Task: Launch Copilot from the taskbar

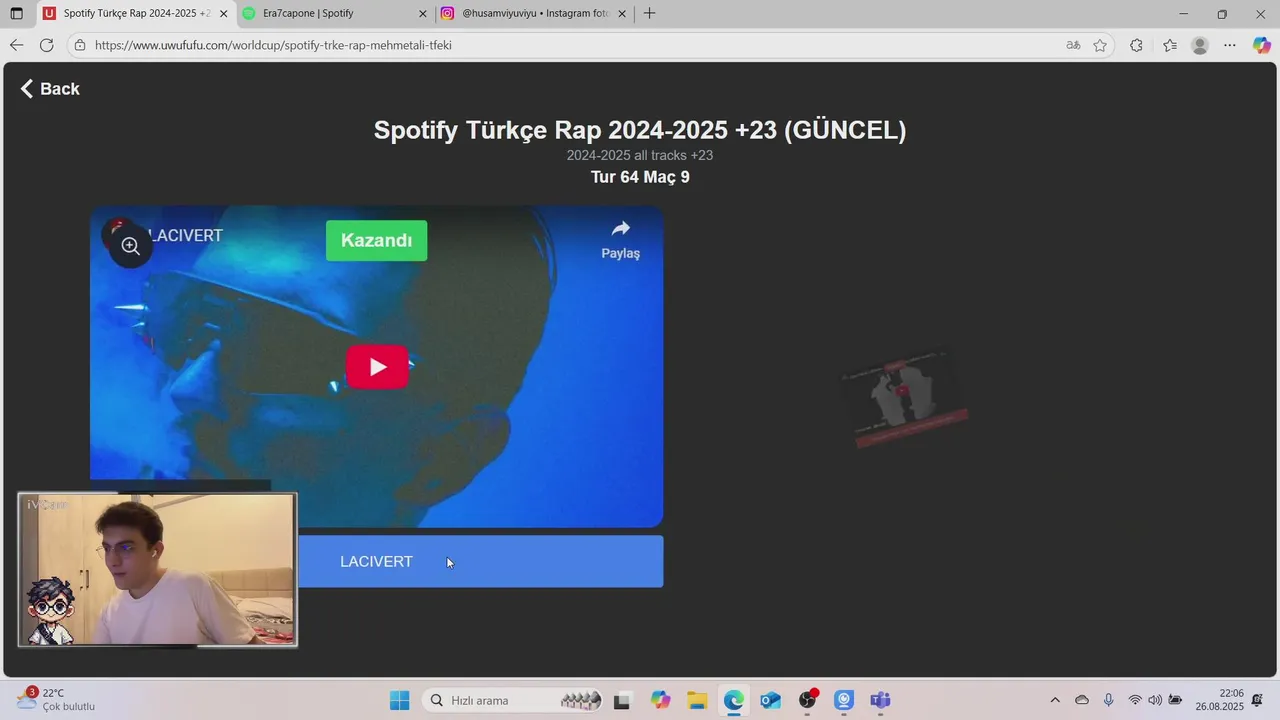Action: click(x=660, y=700)
